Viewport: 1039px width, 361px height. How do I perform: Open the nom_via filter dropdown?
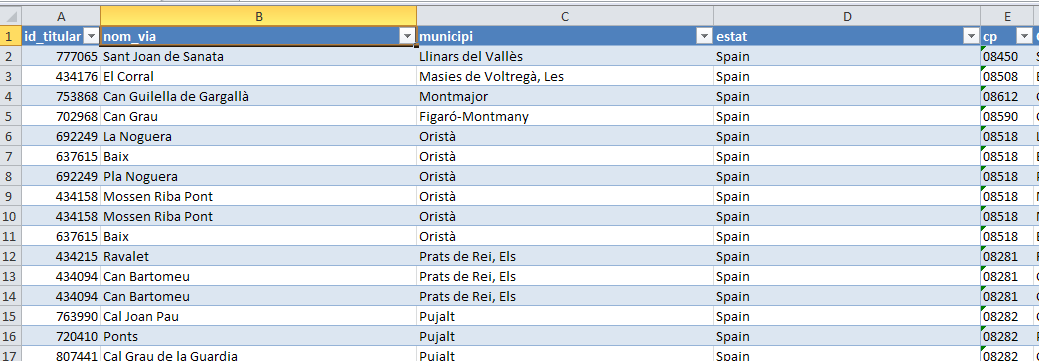coord(407,36)
